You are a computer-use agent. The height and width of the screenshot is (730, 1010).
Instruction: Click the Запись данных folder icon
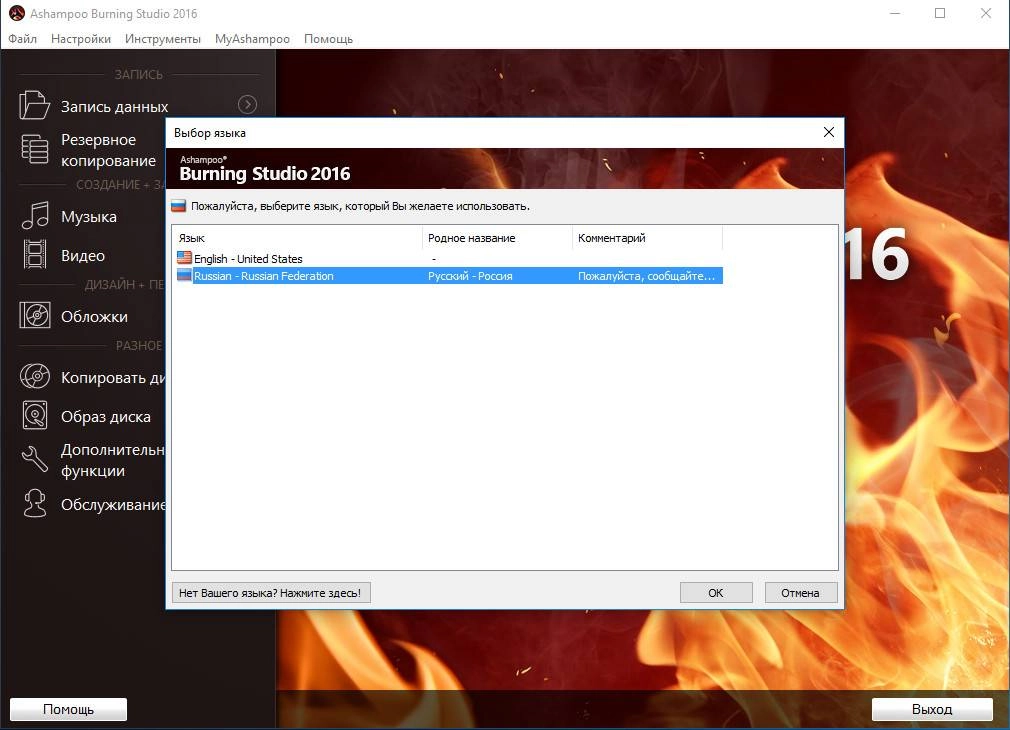coord(34,105)
